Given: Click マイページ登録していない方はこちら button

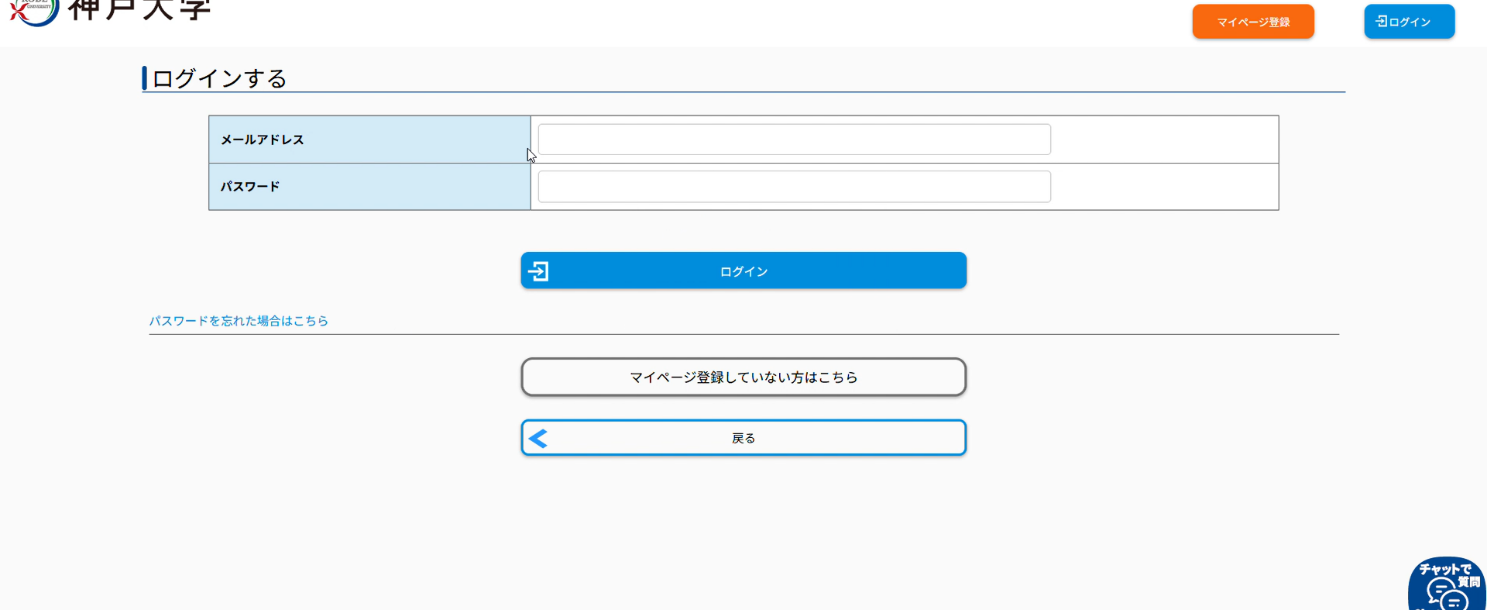Looking at the screenshot, I should [x=743, y=378].
